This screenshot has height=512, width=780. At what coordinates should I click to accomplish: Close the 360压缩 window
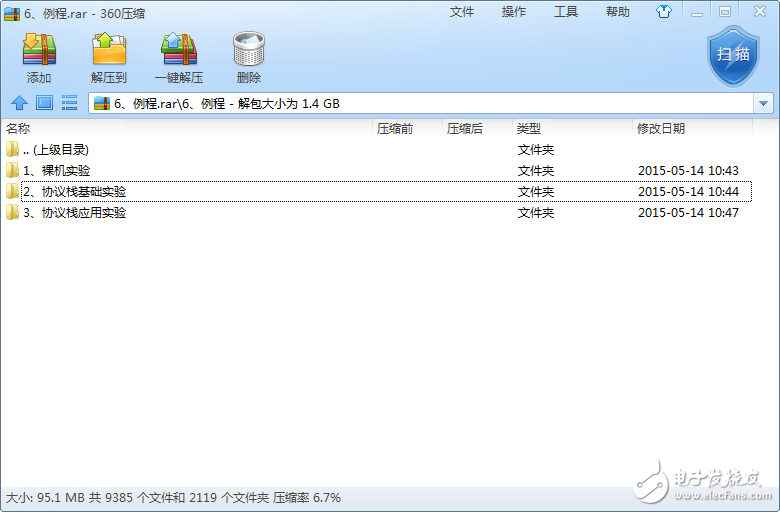pyautogui.click(x=760, y=11)
